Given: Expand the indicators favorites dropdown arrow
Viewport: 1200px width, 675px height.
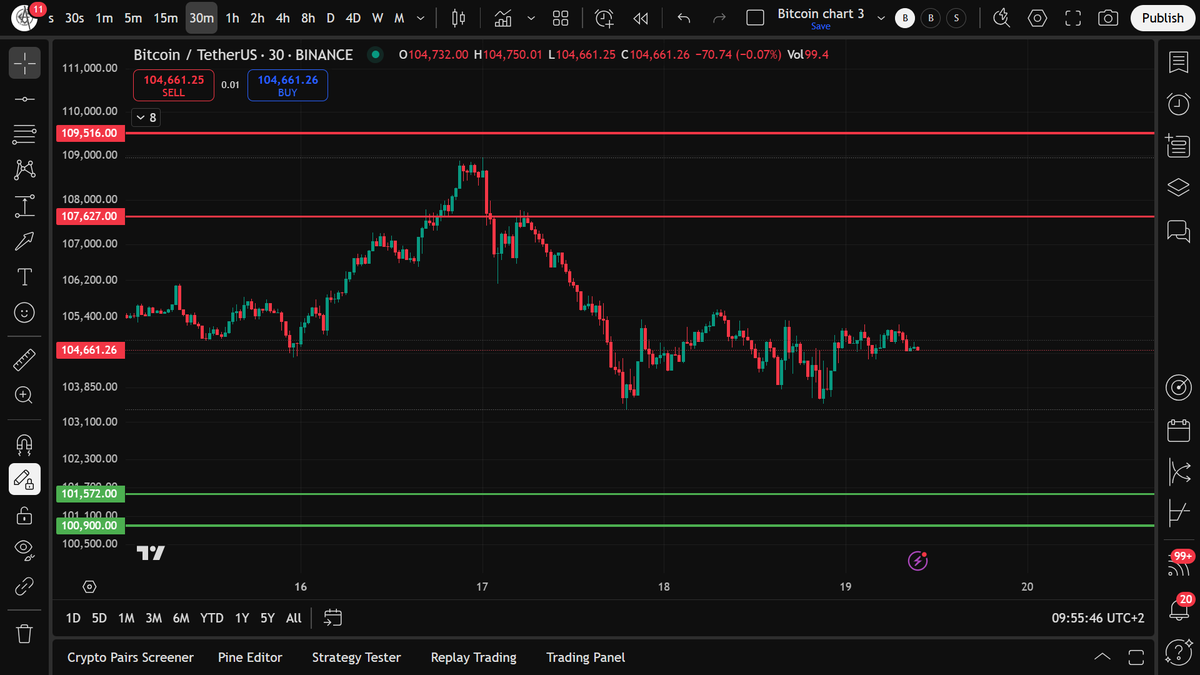Looking at the screenshot, I should click(x=530, y=18).
